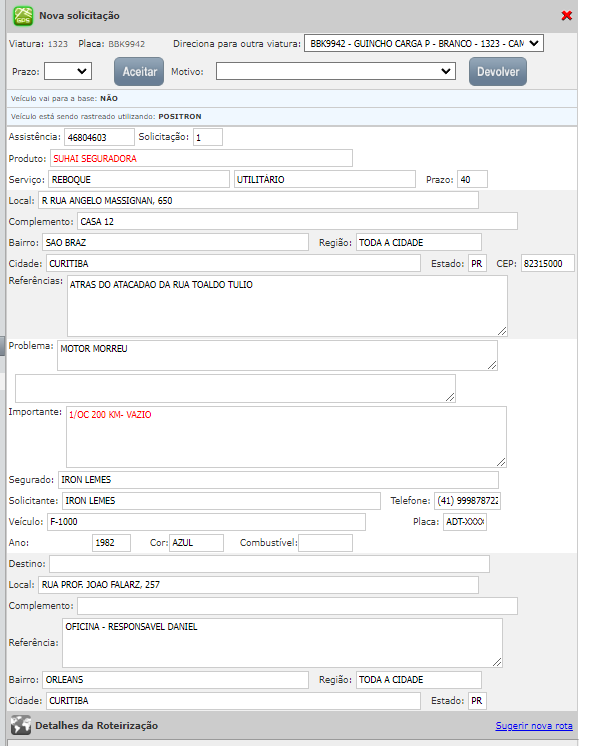This screenshot has width=600, height=746.
Task: Click the Importante text area
Action: (287, 435)
